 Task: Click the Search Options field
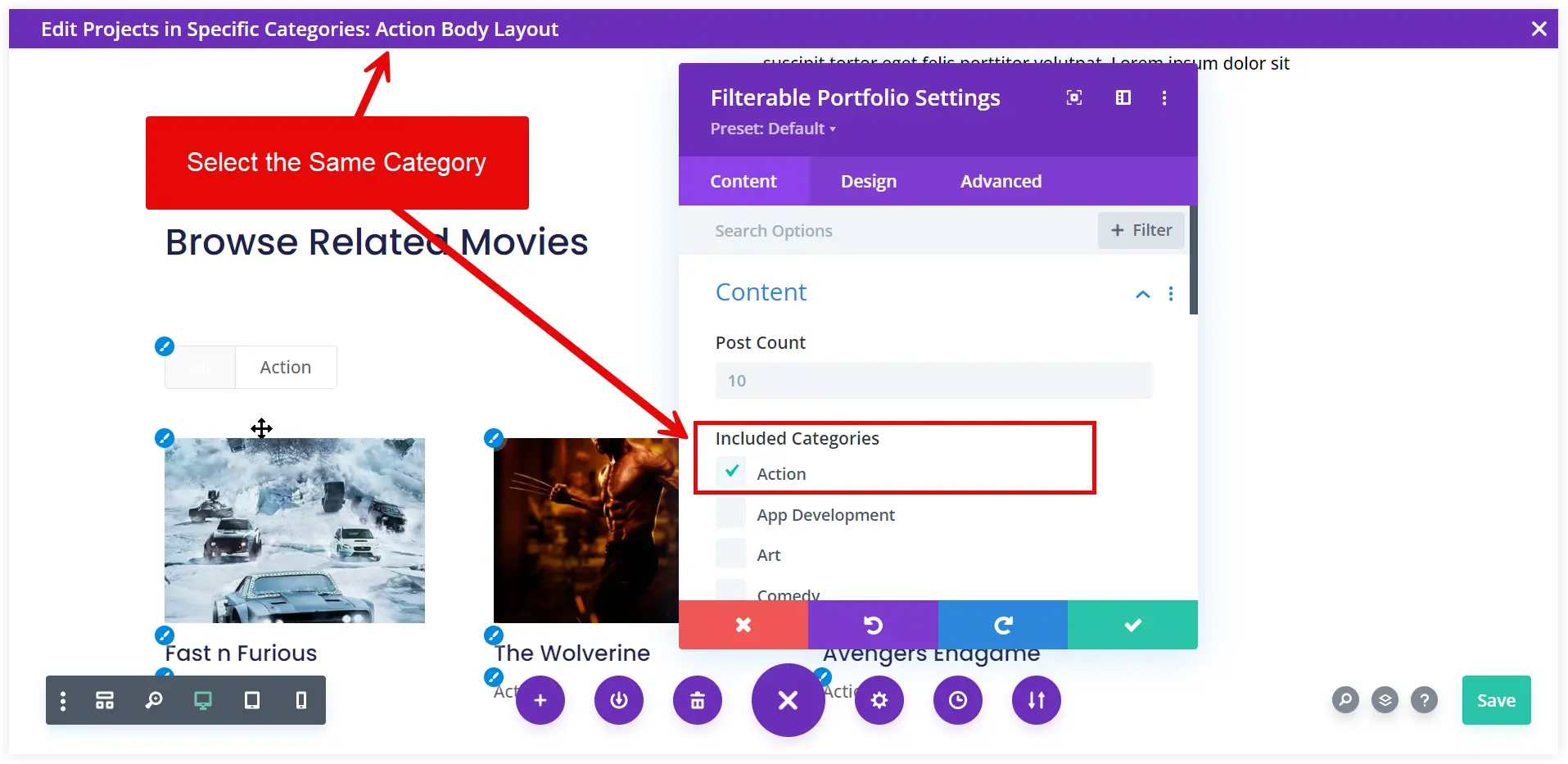click(888, 231)
